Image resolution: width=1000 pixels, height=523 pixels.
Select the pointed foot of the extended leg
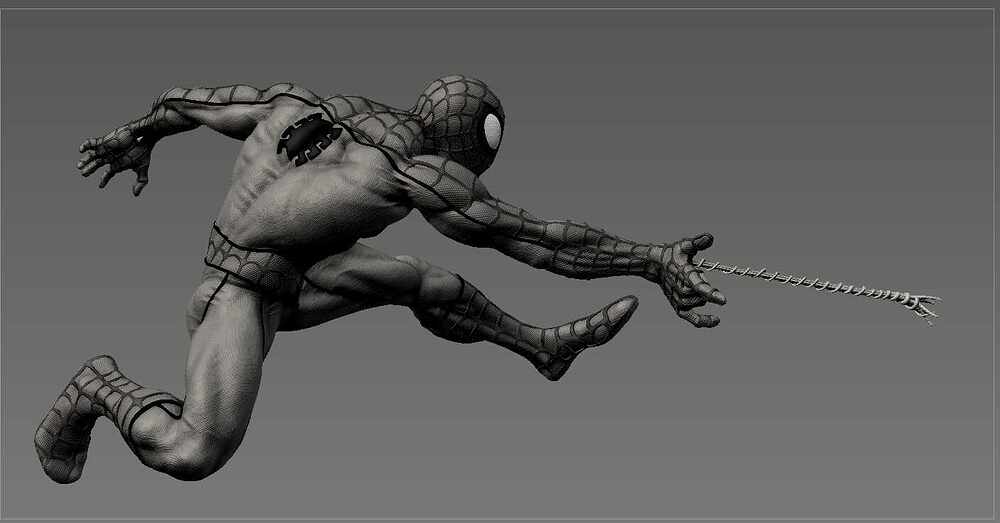(585, 337)
